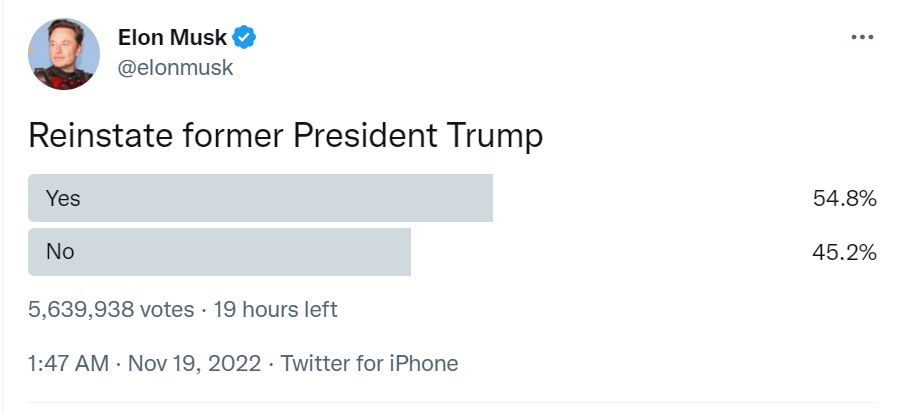Click the tweet text about reinstating Trump

pyautogui.click(x=285, y=136)
